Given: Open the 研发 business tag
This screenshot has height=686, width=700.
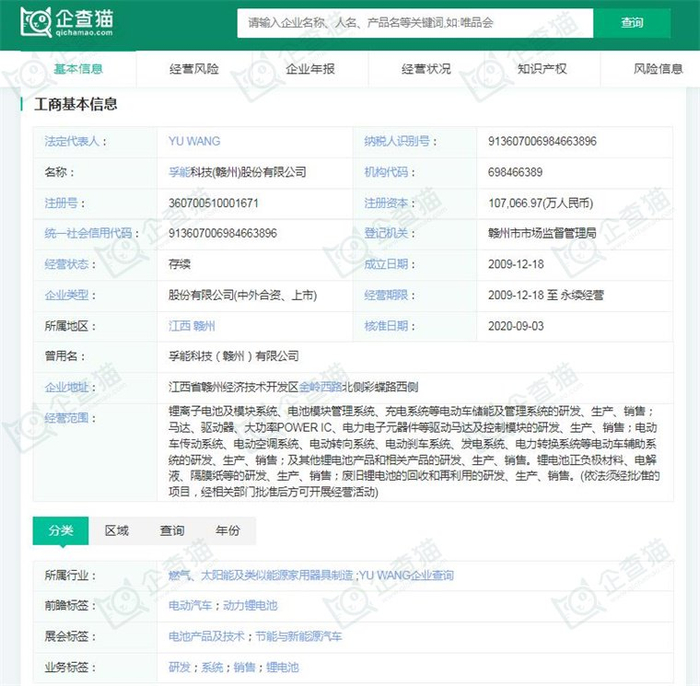Looking at the screenshot, I should (179, 667).
